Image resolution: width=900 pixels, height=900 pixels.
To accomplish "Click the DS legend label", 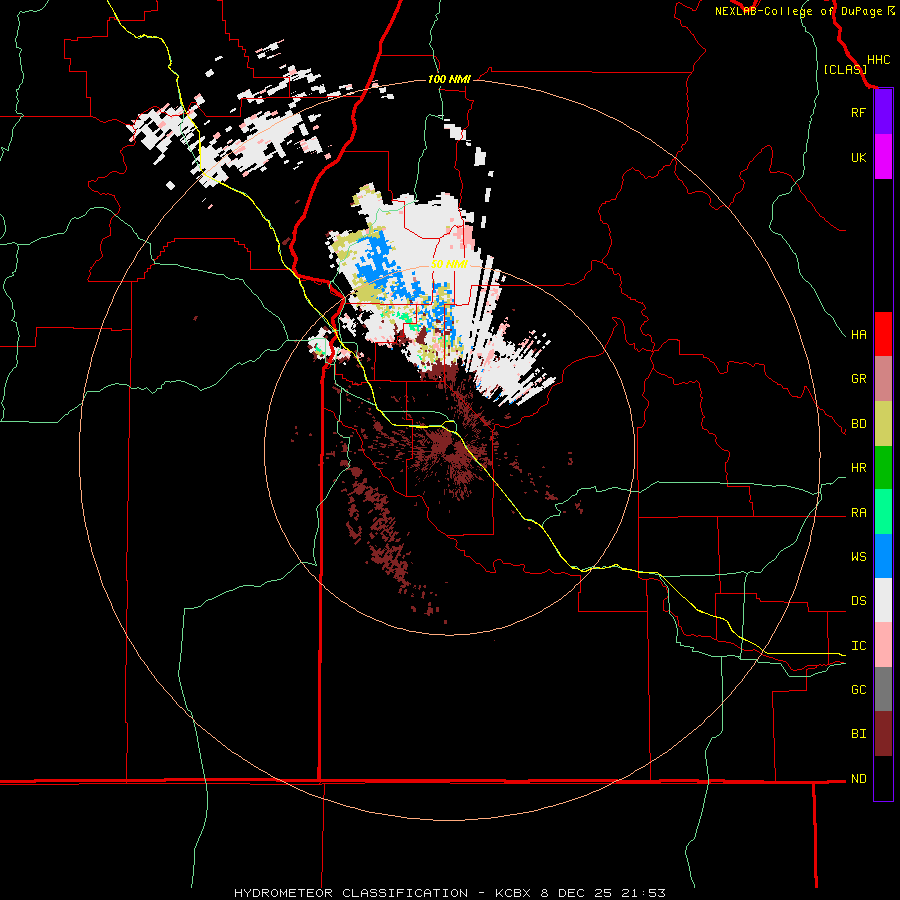I will pos(858,601).
